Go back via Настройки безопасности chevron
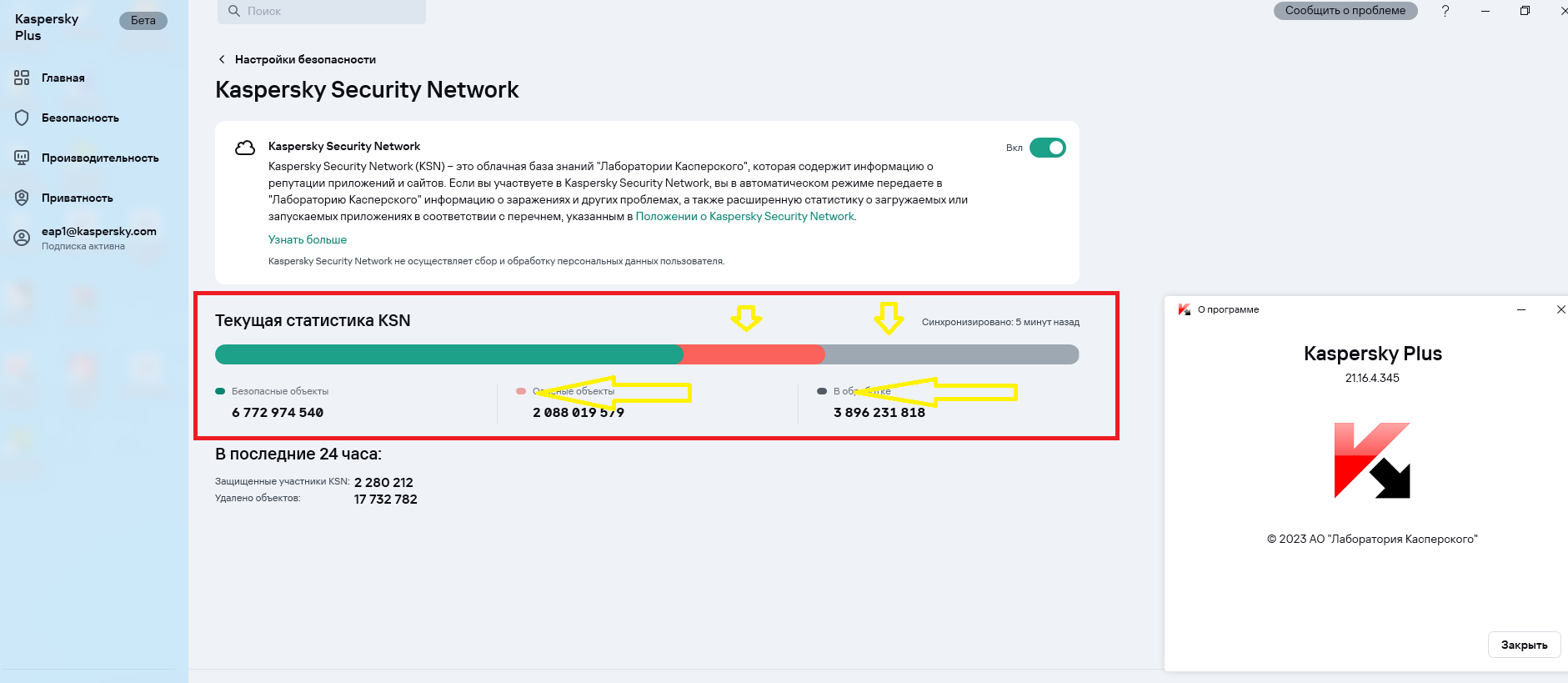Screen dimensions: 1568x683 pyautogui.click(x=222, y=59)
